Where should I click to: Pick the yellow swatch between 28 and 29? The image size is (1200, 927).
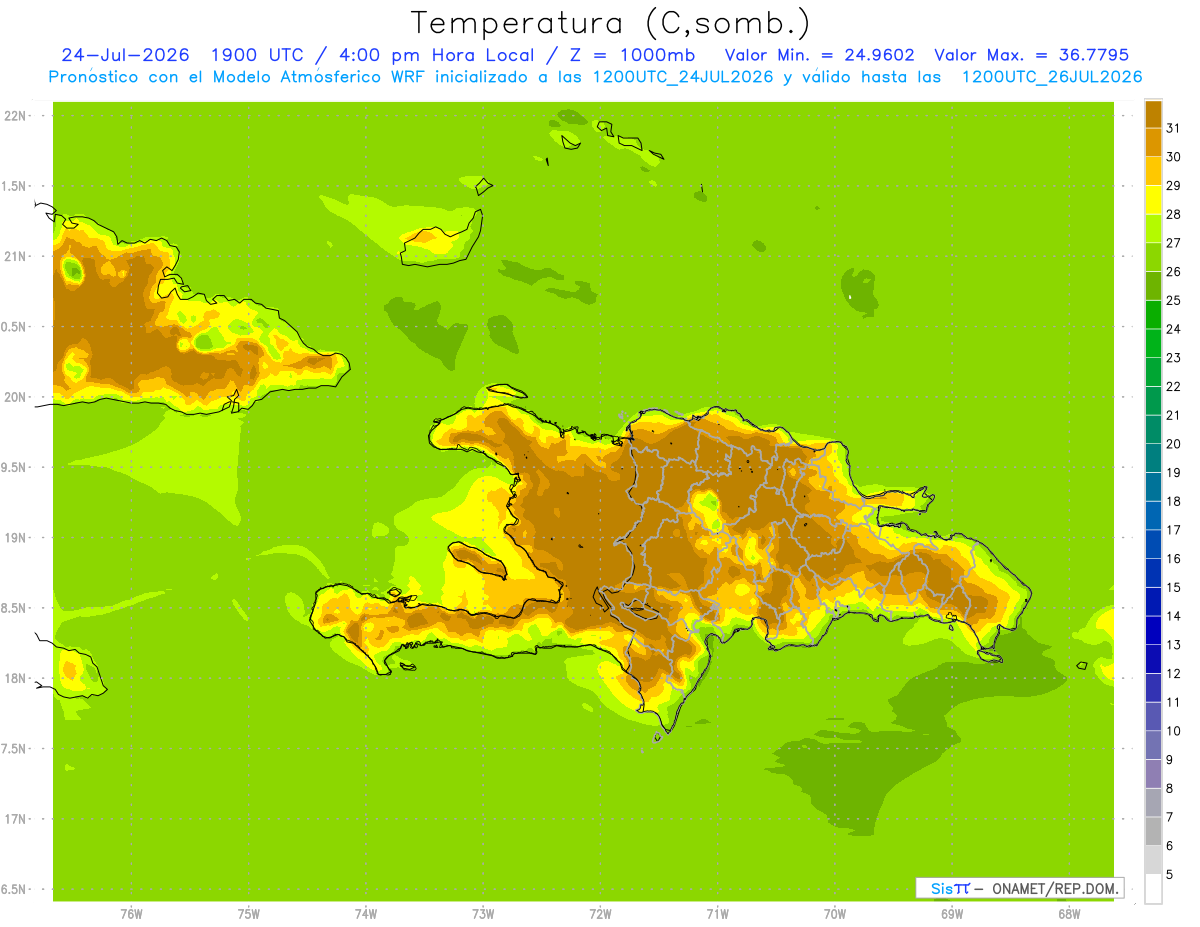tap(1153, 200)
